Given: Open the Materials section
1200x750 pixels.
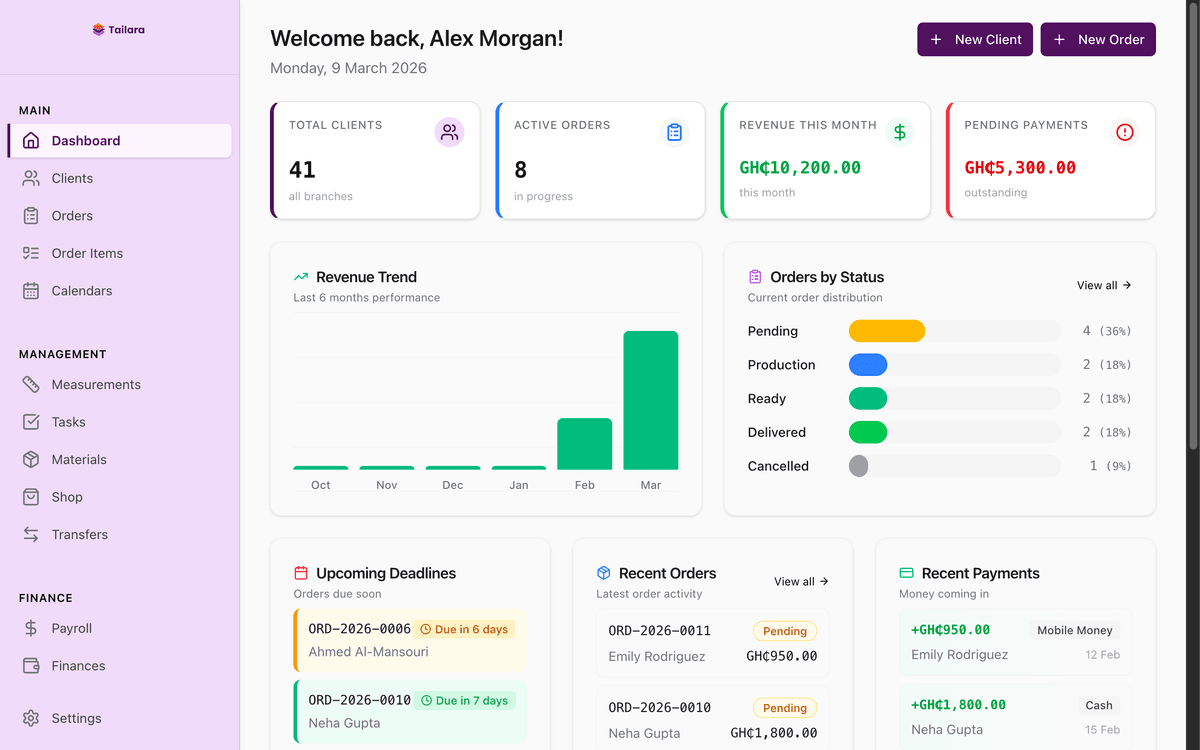Looking at the screenshot, I should (79, 459).
